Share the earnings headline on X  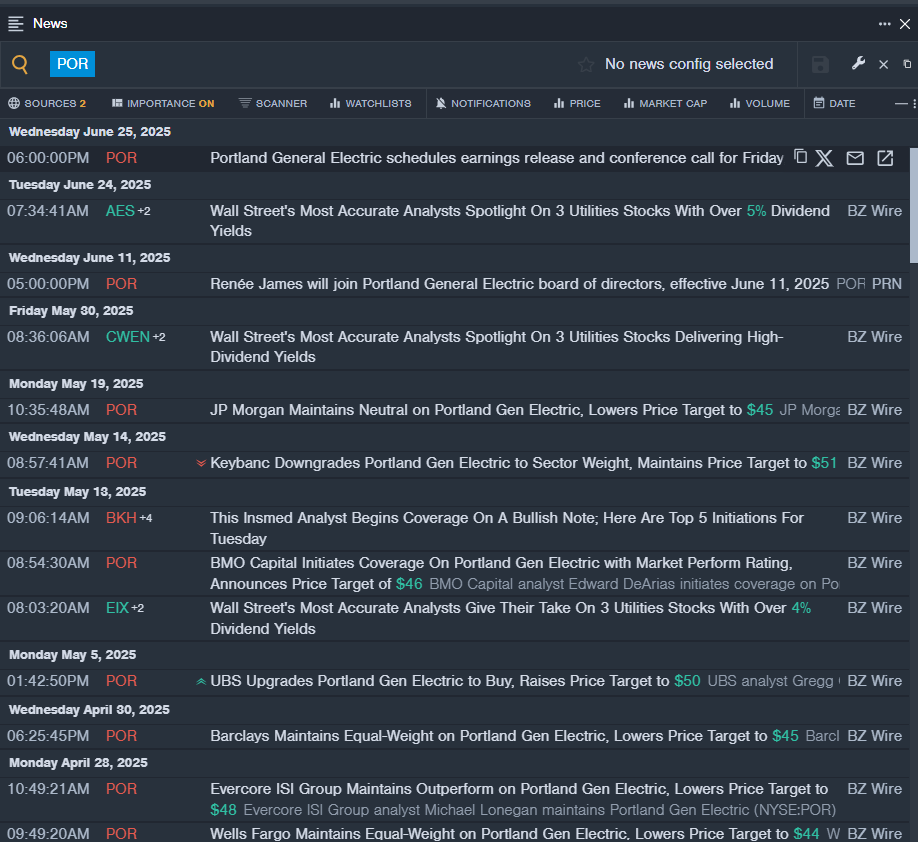(824, 158)
